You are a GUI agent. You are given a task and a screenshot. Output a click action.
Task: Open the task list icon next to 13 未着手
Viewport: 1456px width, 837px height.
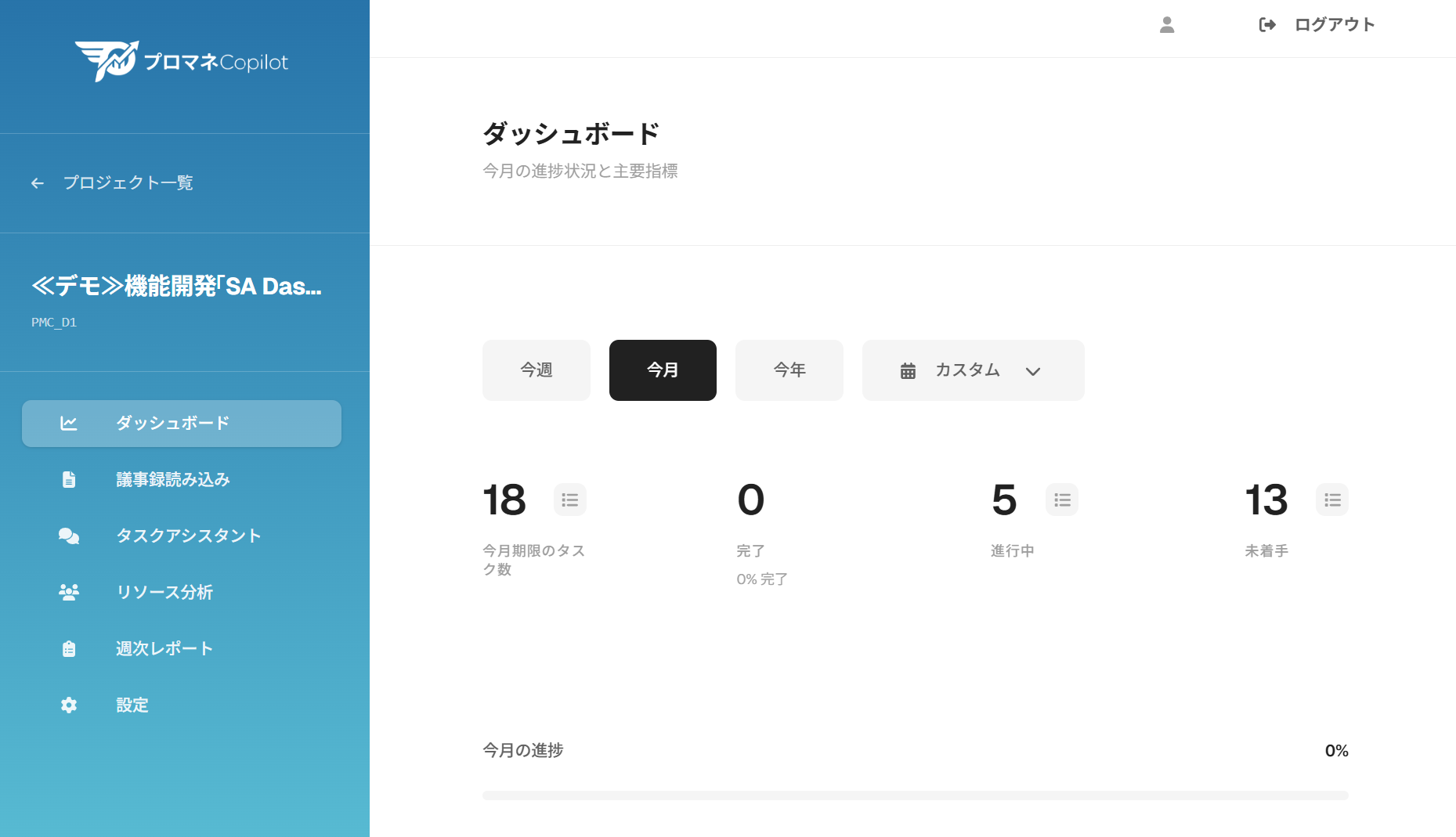1331,500
